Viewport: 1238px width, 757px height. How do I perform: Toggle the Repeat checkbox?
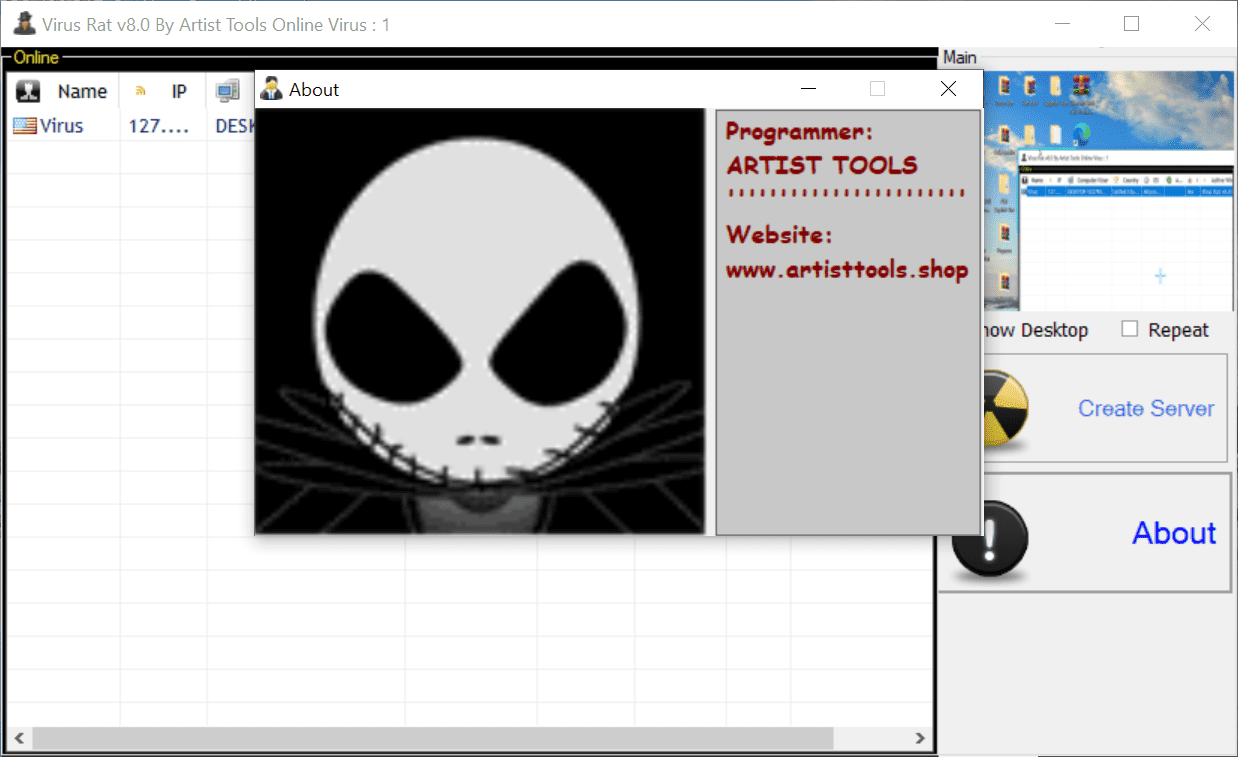pyautogui.click(x=1130, y=329)
